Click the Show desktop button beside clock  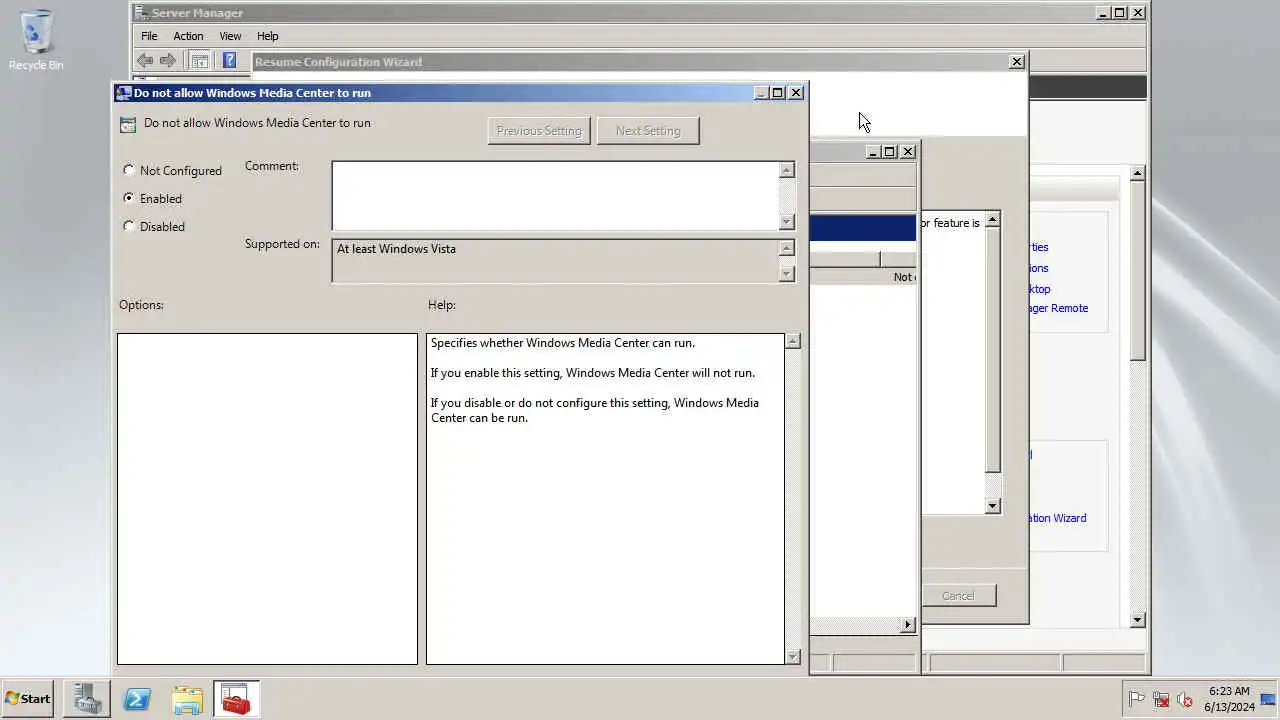click(1268, 699)
